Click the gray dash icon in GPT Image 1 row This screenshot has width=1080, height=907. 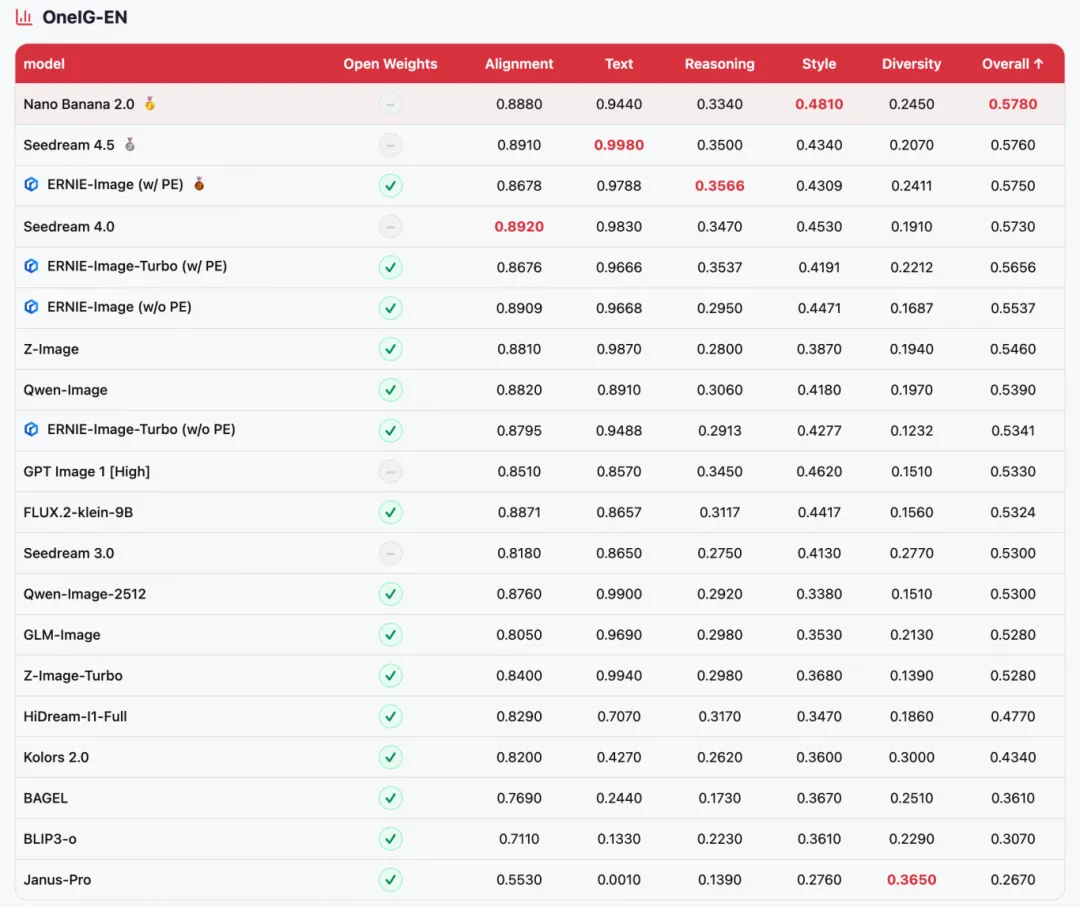click(390, 472)
